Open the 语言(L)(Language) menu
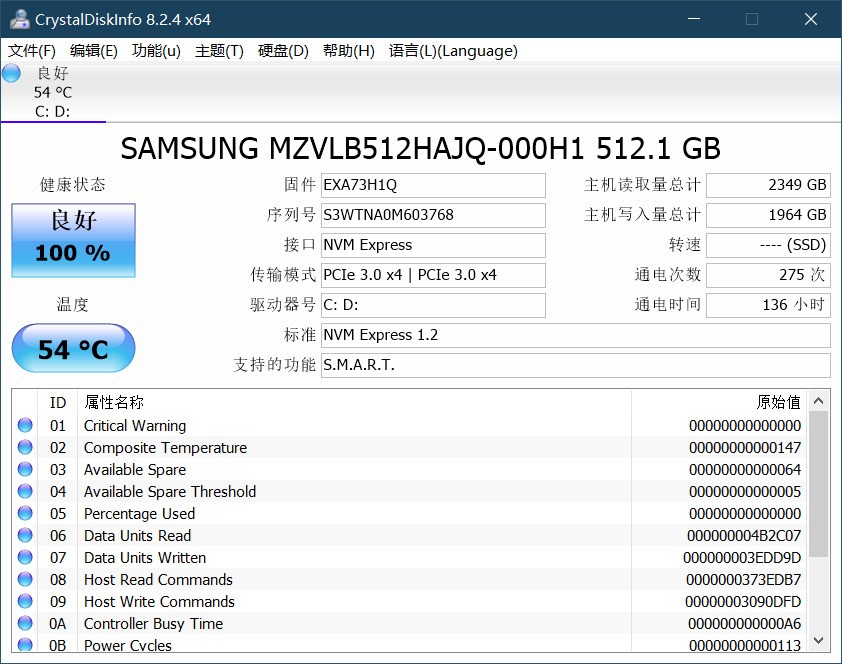Image resolution: width=842 pixels, height=664 pixels. pos(452,51)
